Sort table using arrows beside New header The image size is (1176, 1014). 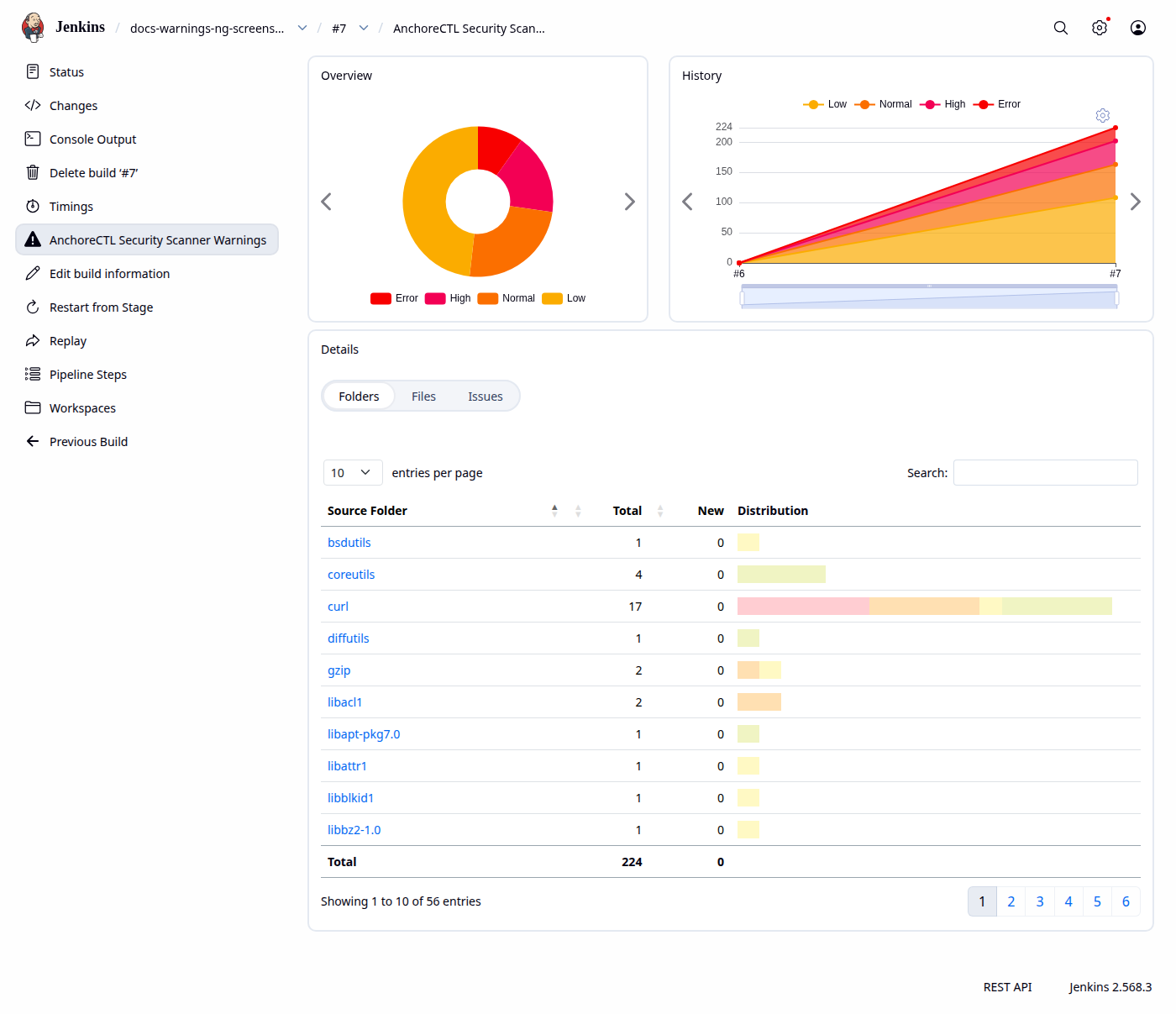tap(660, 510)
